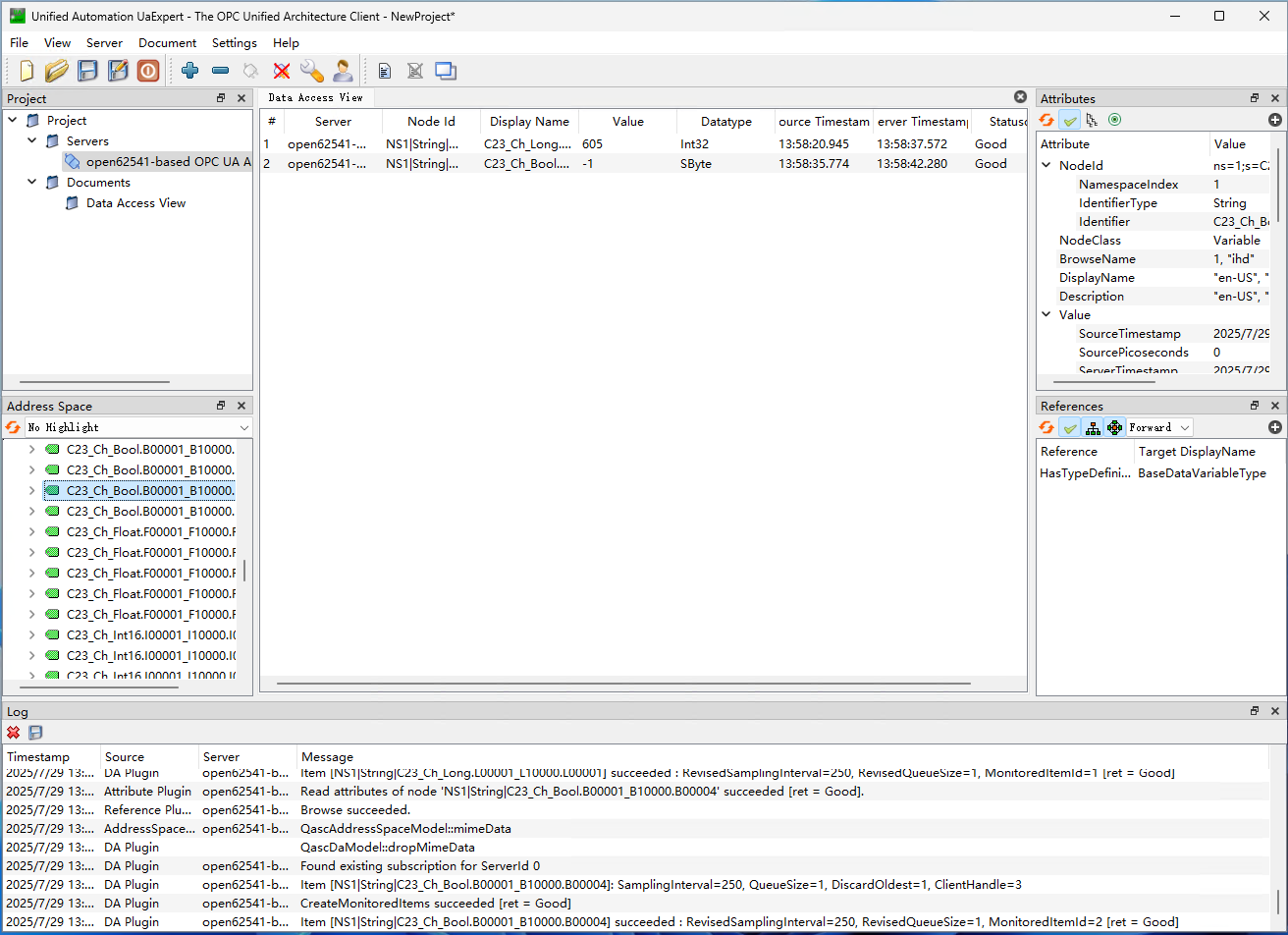Create a new project document

(27, 71)
